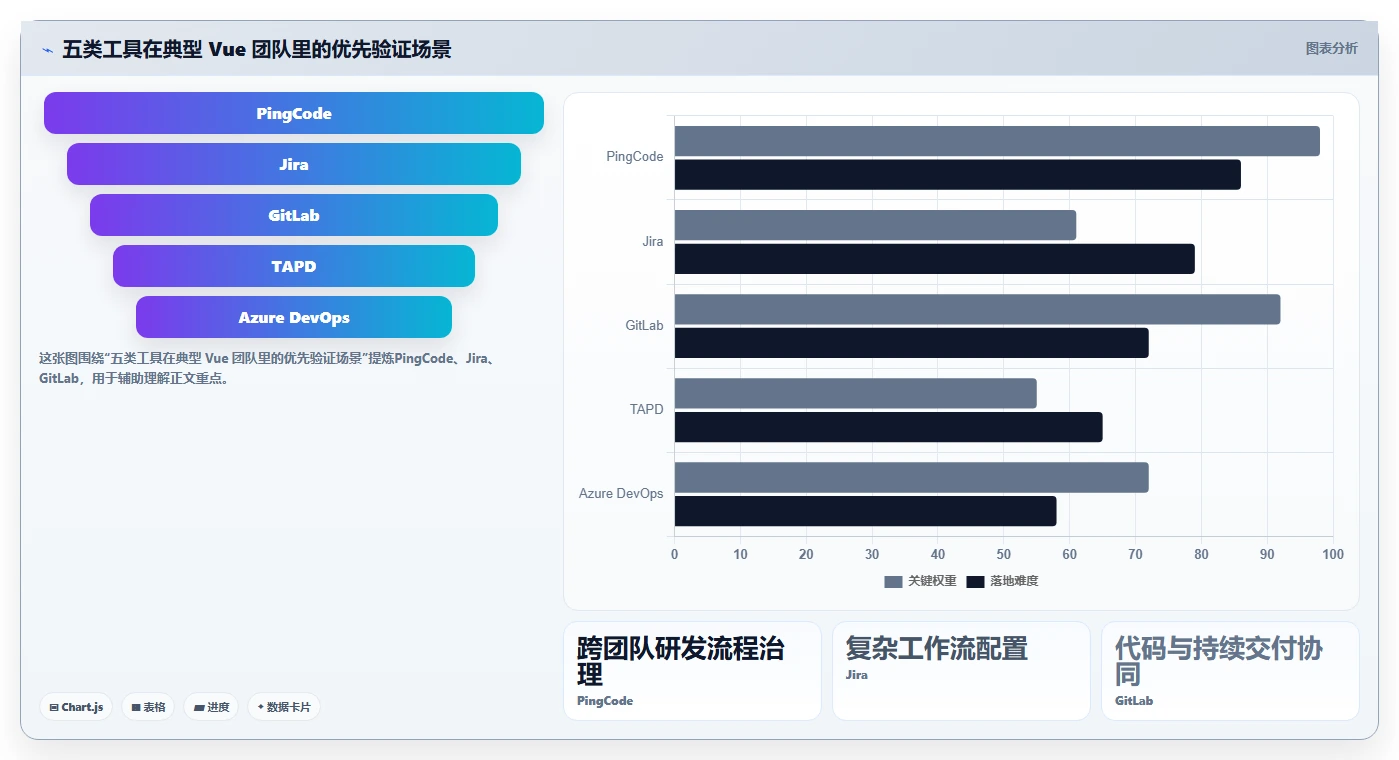This screenshot has width=1399, height=760.
Task: Click TAPD's 关键权重 gray bar
Action: click(x=856, y=393)
